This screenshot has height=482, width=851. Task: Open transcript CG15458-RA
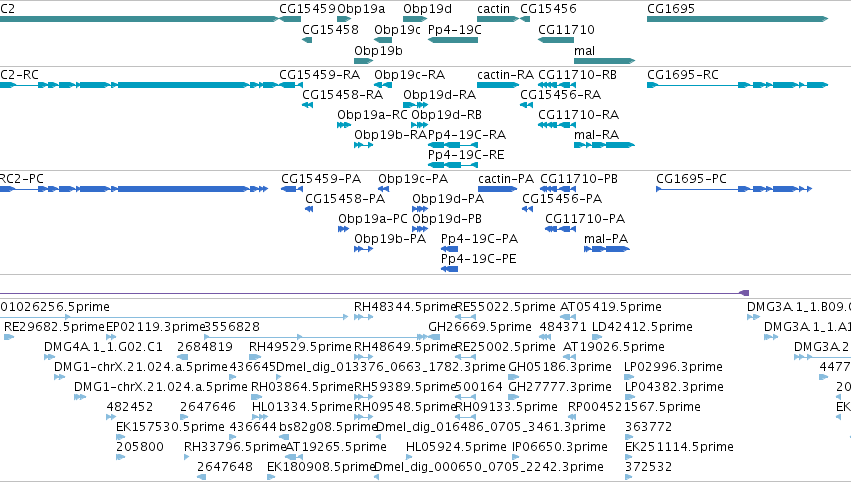[x=307, y=105]
